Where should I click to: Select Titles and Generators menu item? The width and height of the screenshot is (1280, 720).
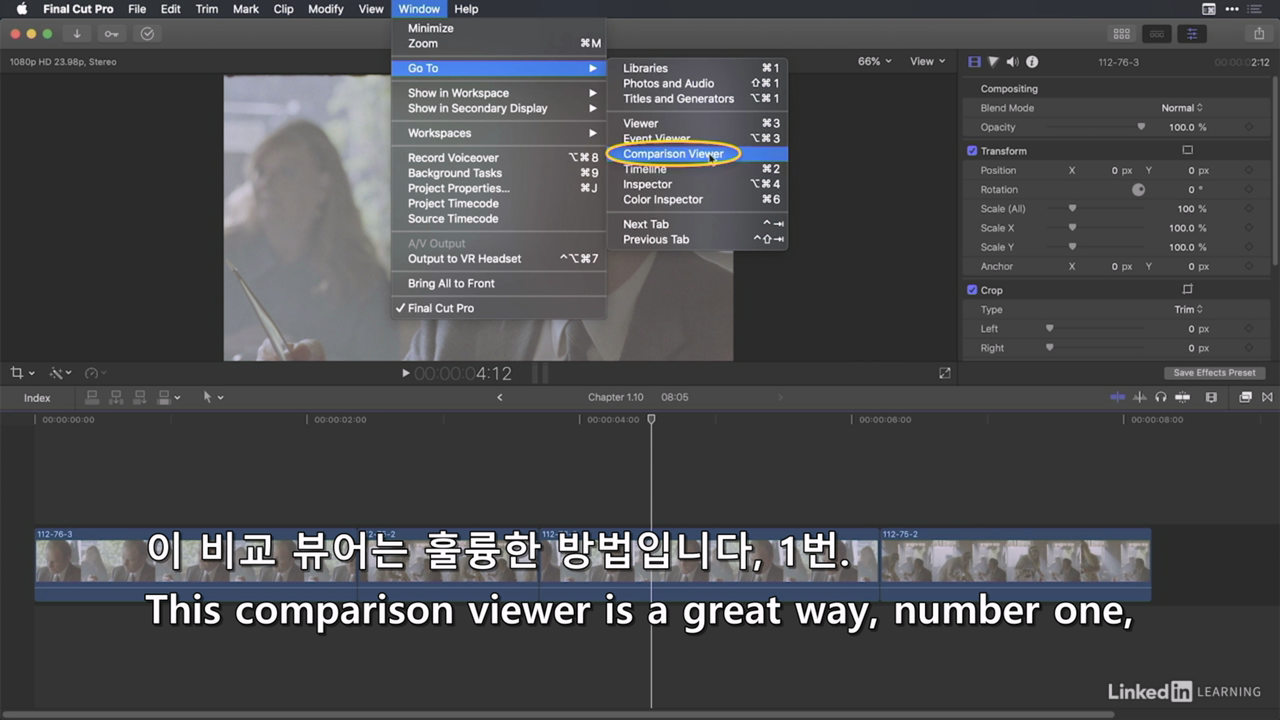pos(698,99)
